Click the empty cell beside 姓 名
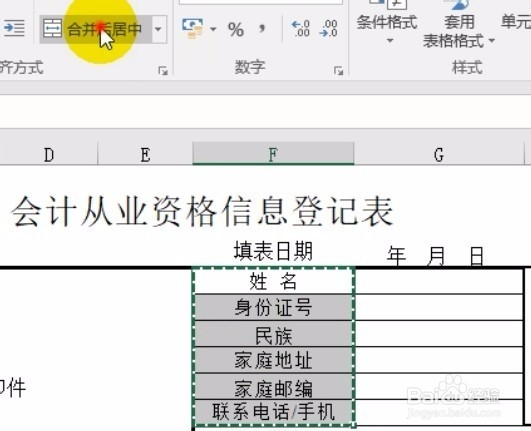This screenshot has width=531, height=431. pyautogui.click(x=439, y=282)
